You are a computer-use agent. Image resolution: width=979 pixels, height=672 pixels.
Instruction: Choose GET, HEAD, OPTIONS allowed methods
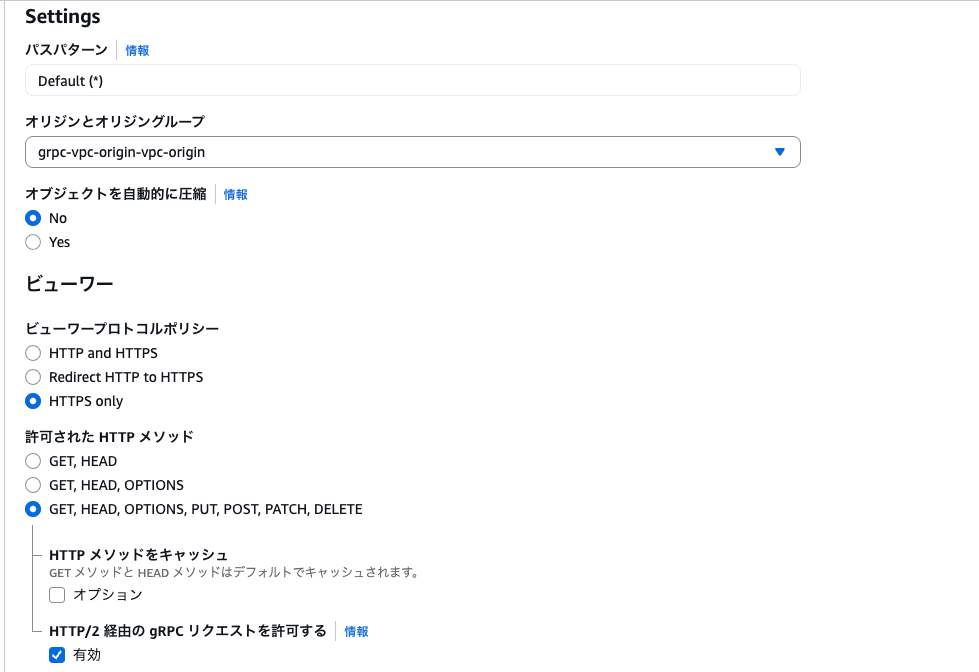[32, 484]
